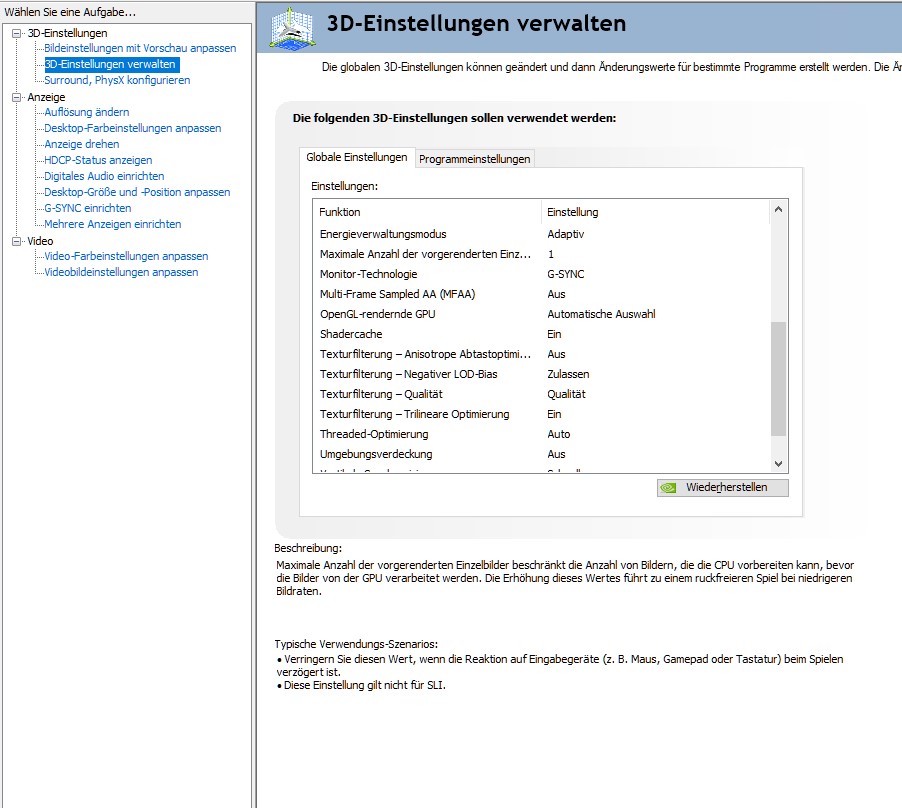Click the NVIDIA logo on Wiederherstellen button
The width and height of the screenshot is (902, 808).
(x=668, y=488)
